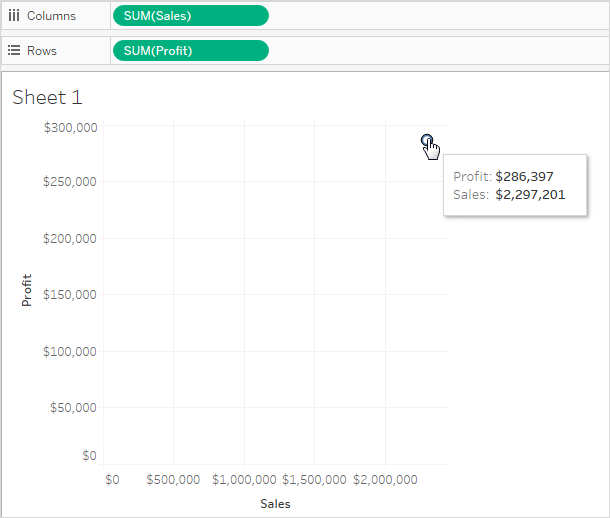Click the $2,000,000 Sales axis label

pos(385,480)
